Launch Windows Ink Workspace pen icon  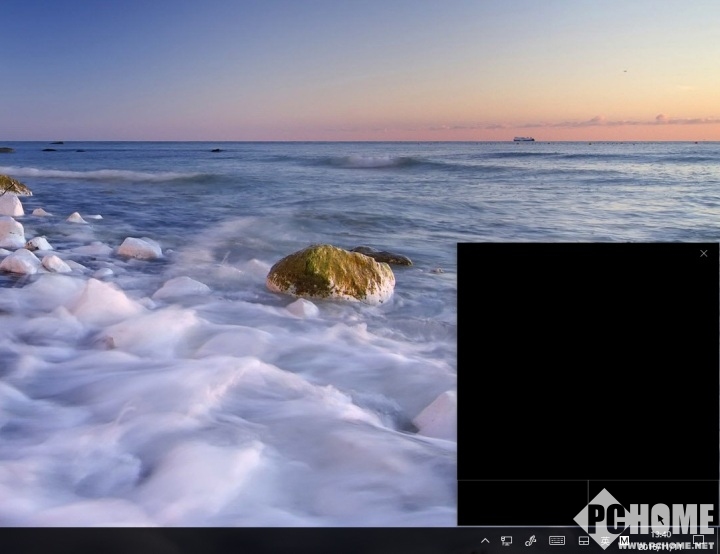click(x=531, y=541)
